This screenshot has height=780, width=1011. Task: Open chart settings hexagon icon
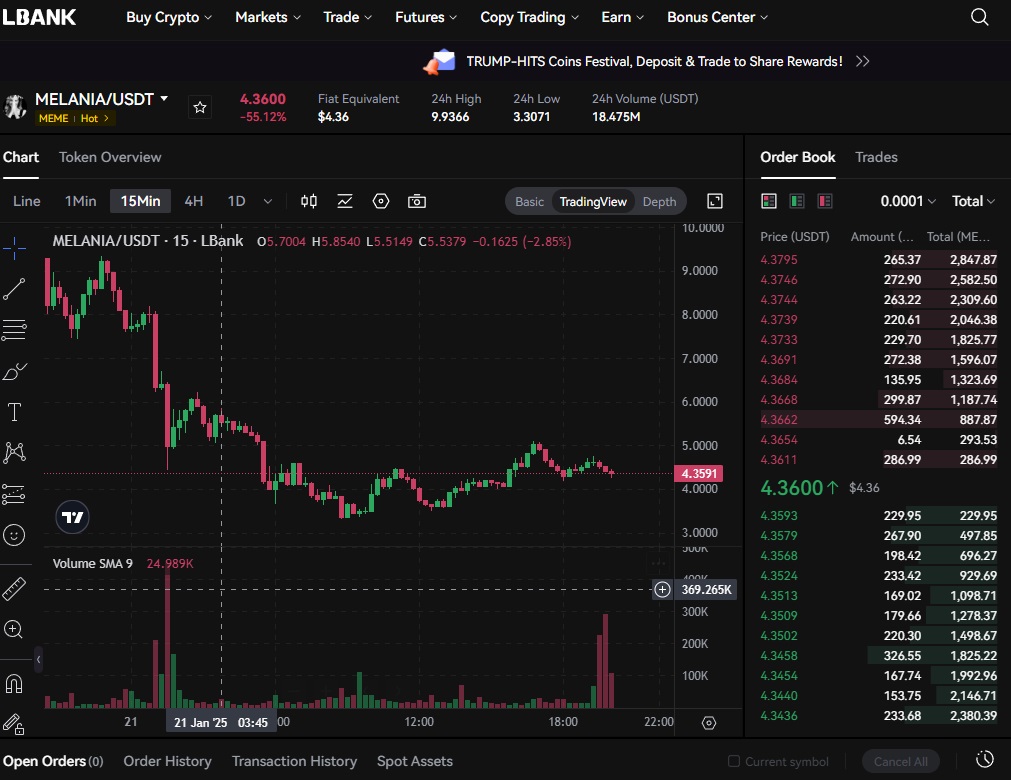tap(381, 202)
